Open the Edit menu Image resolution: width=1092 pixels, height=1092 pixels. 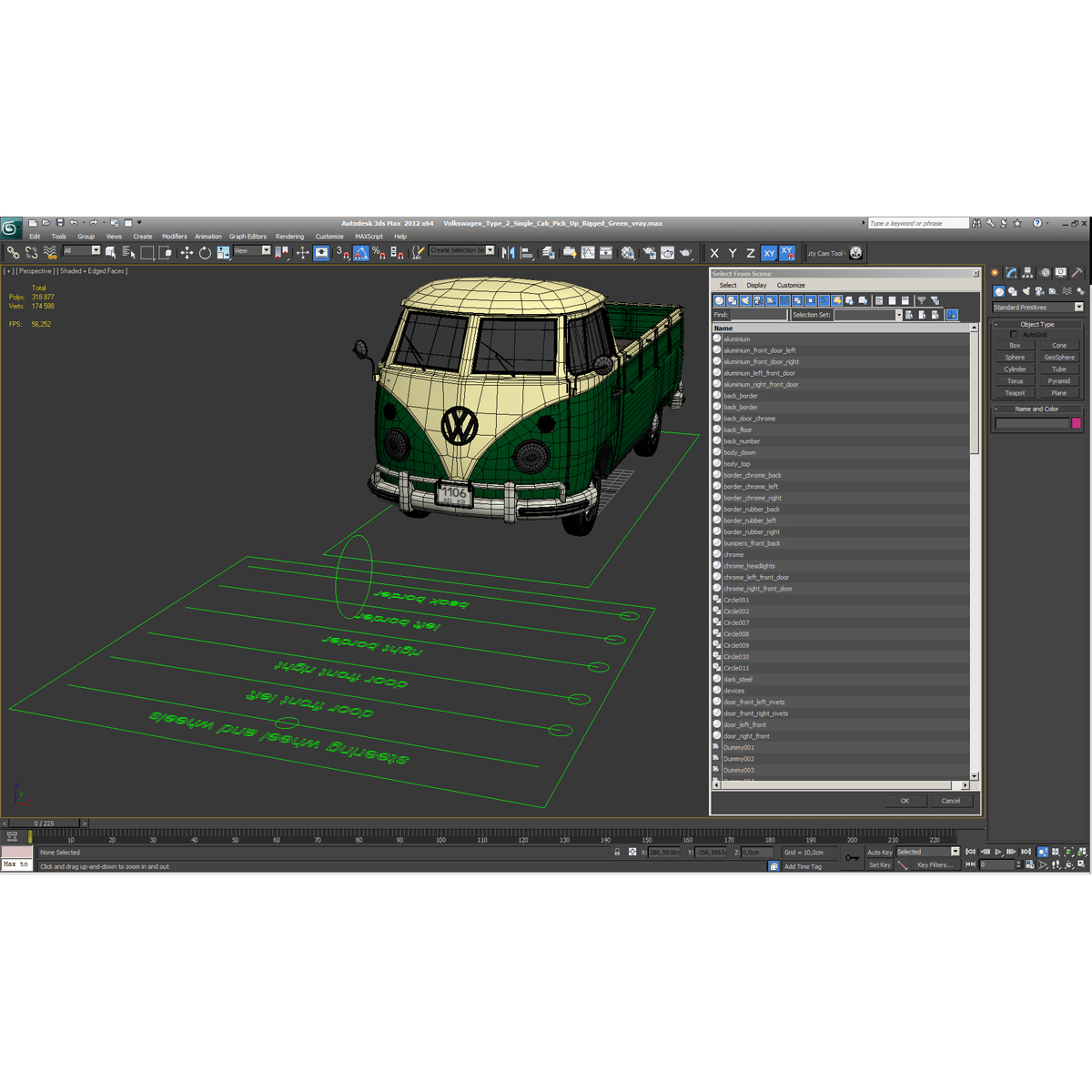[x=35, y=237]
